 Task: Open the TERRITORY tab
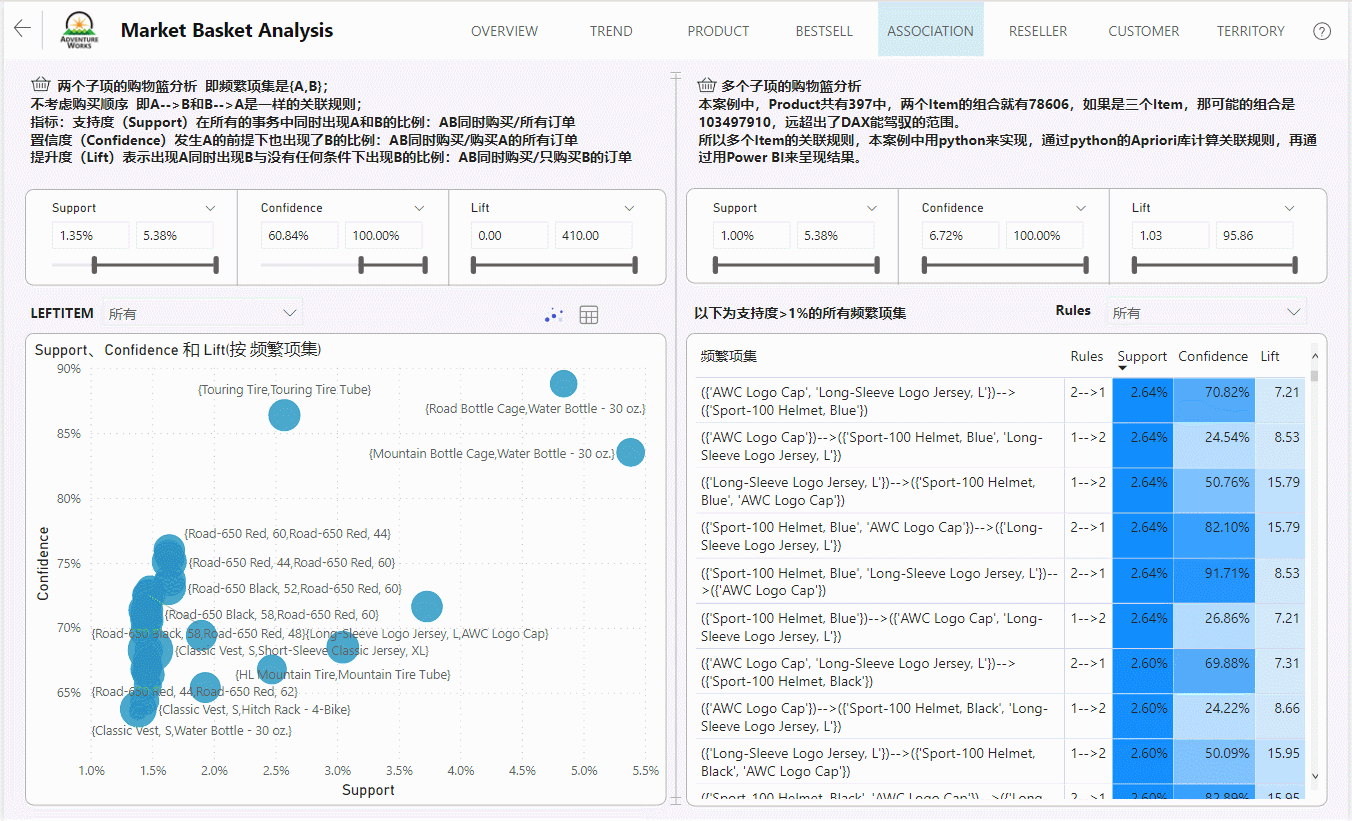pos(1250,31)
